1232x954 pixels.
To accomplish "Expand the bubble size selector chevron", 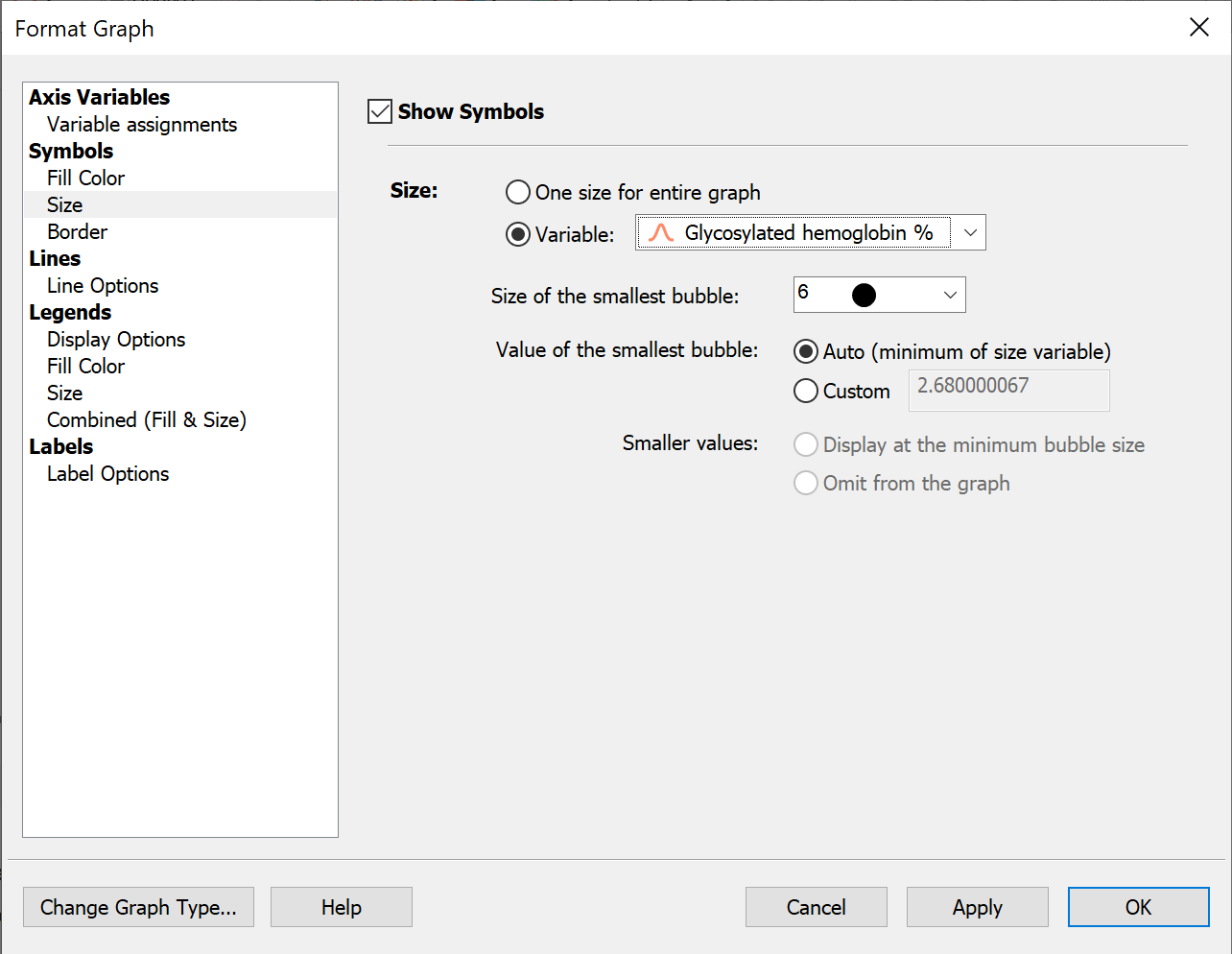I will click(x=949, y=295).
